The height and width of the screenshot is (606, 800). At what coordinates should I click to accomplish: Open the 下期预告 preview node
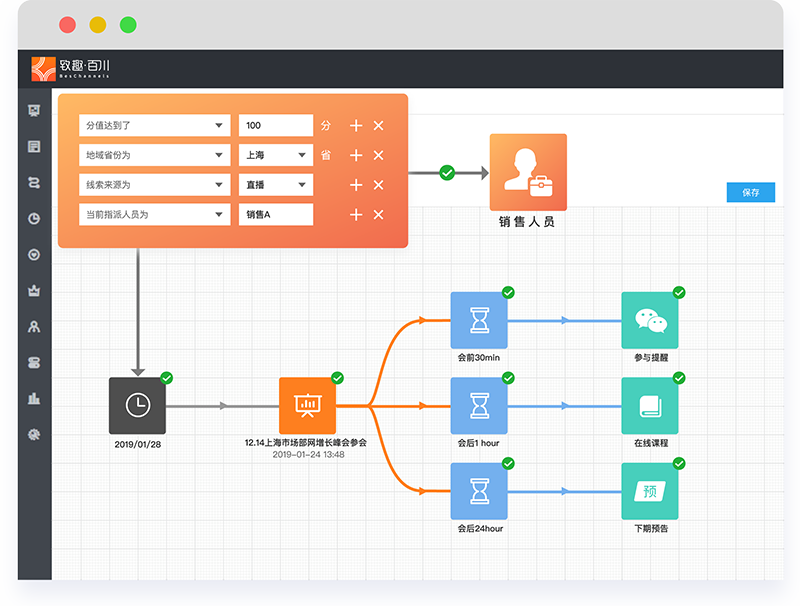(x=650, y=491)
